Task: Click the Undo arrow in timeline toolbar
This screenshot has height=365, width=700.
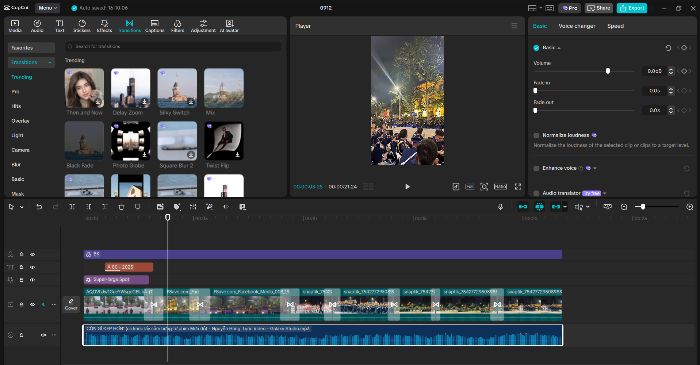Action: pyautogui.click(x=39, y=207)
